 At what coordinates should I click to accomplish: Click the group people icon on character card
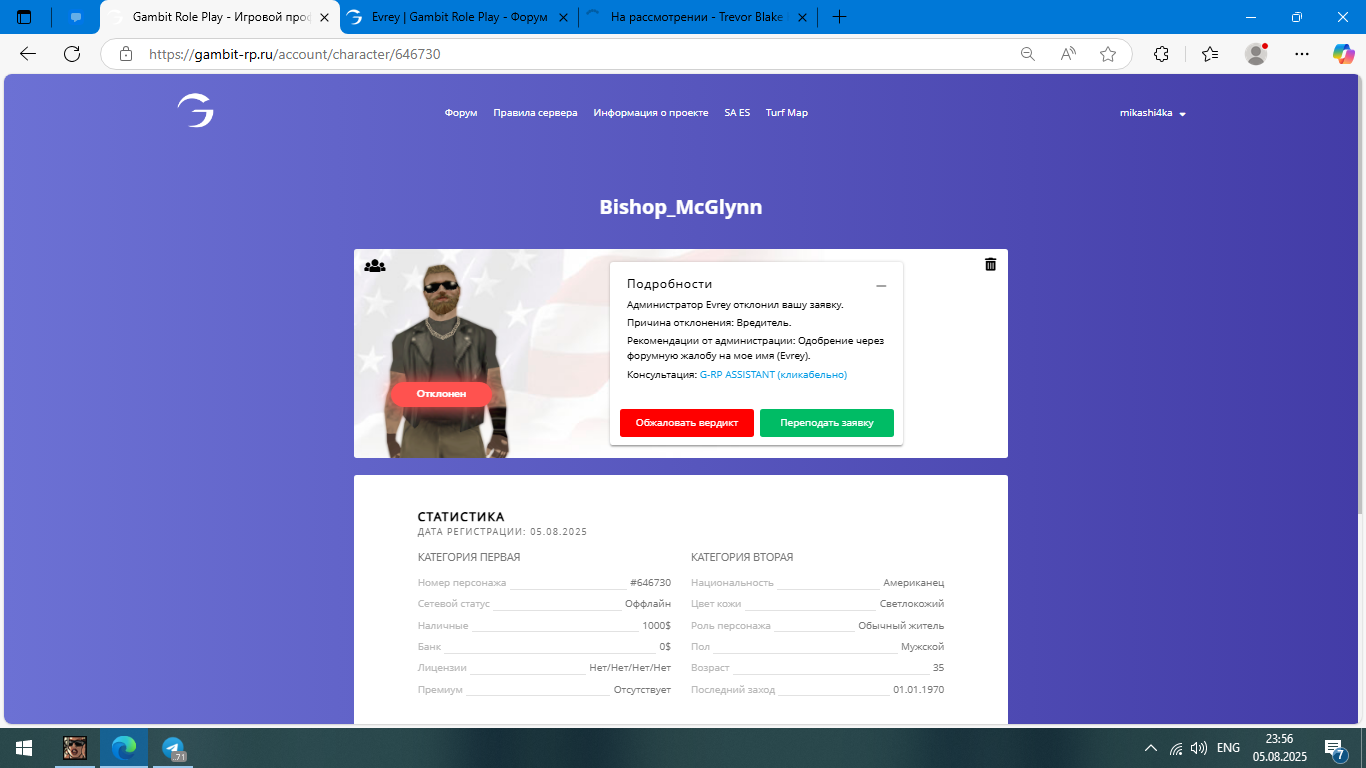(x=375, y=266)
